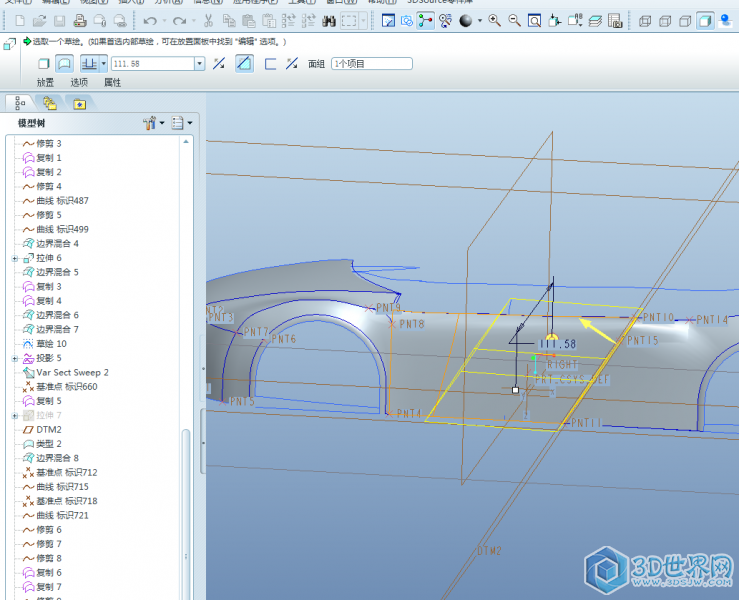This screenshot has height=600, width=739.
Task: Switch display to hidden line style
Action: pos(665,21)
